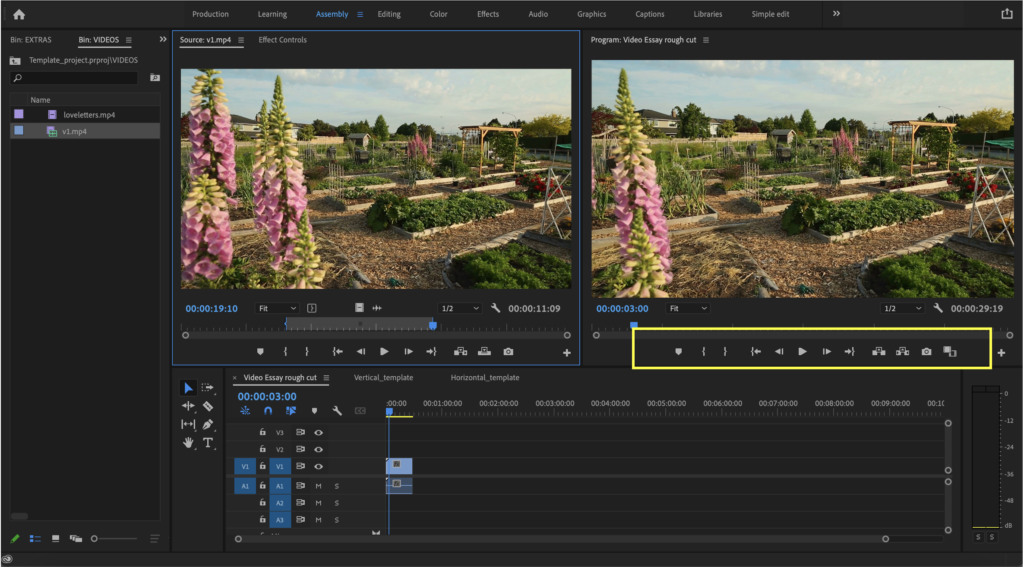Click Export Frame camera in Program monitor

click(x=926, y=352)
